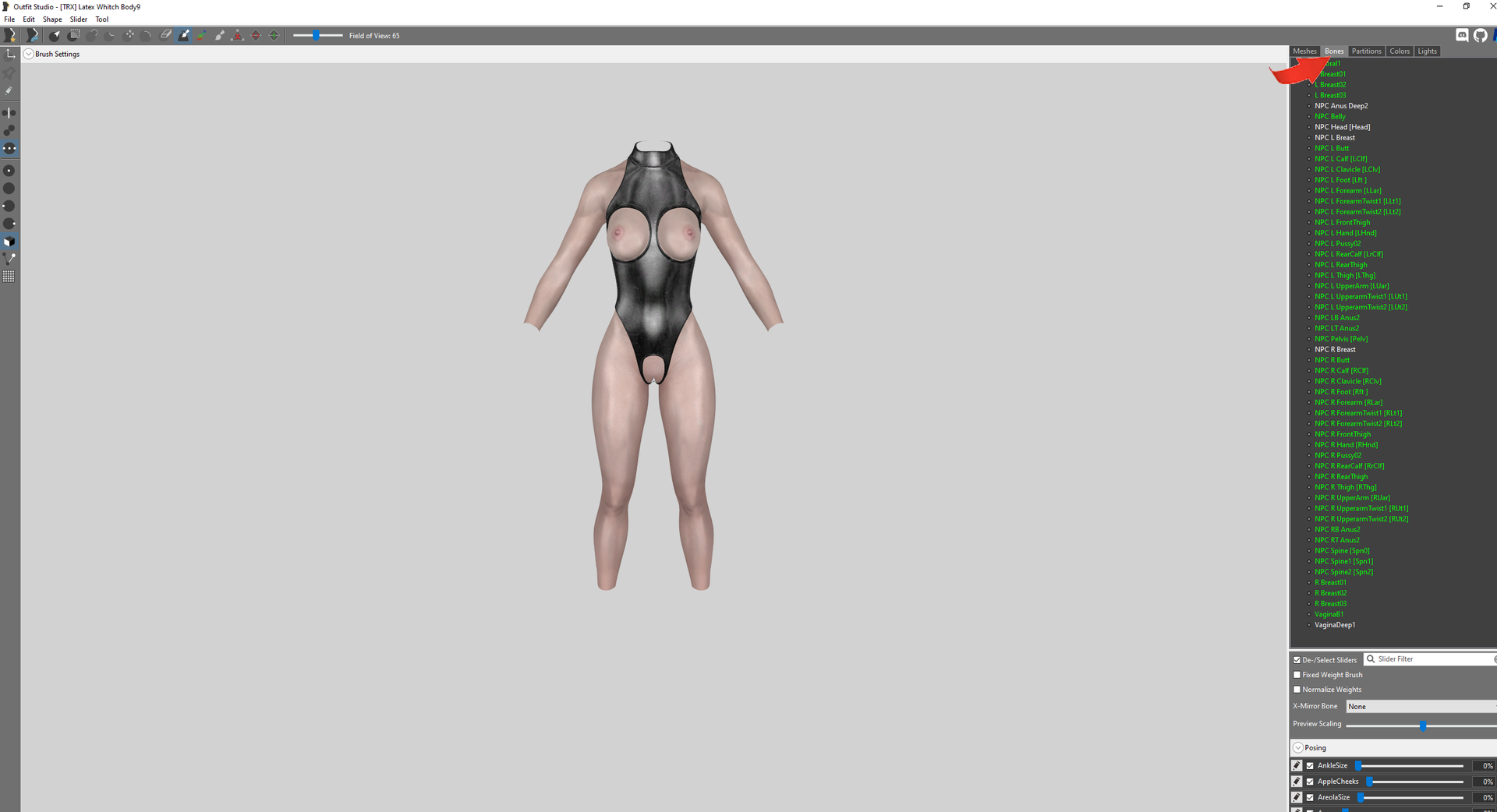Toggle the textured cube display icon
The width and height of the screenshot is (1497, 812).
click(x=9, y=242)
